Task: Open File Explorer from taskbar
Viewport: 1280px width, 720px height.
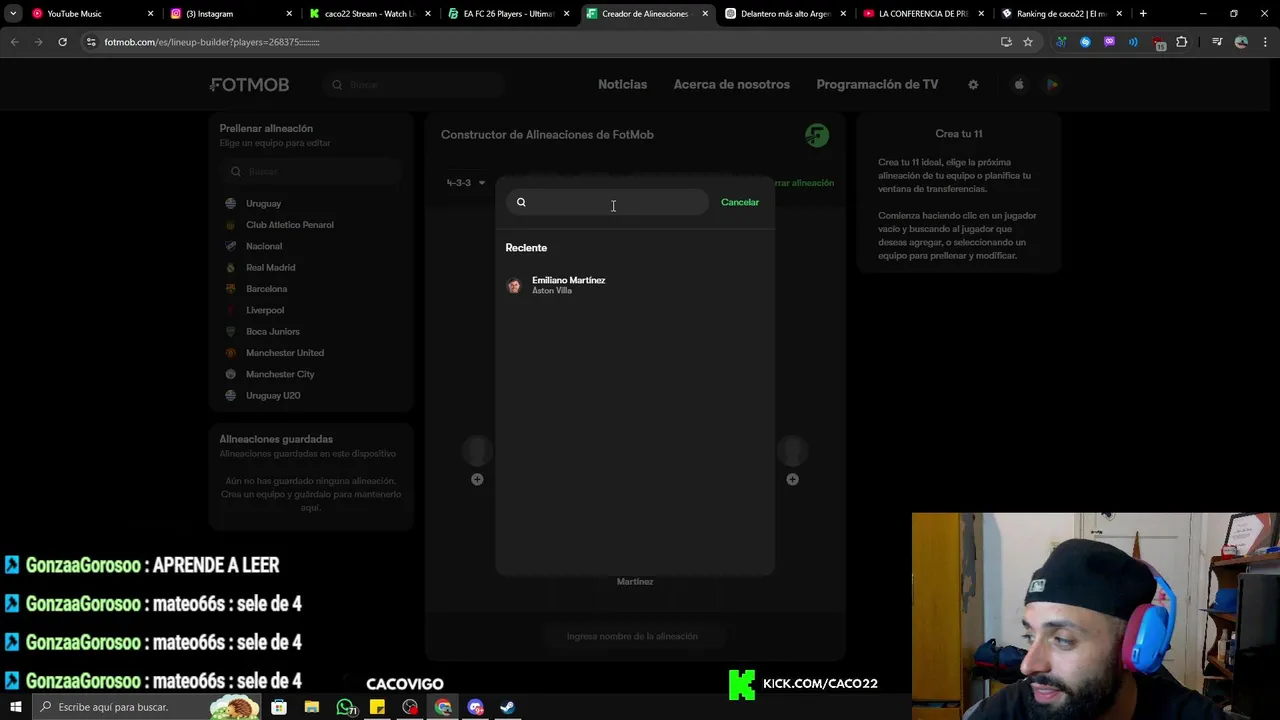Action: click(312, 707)
